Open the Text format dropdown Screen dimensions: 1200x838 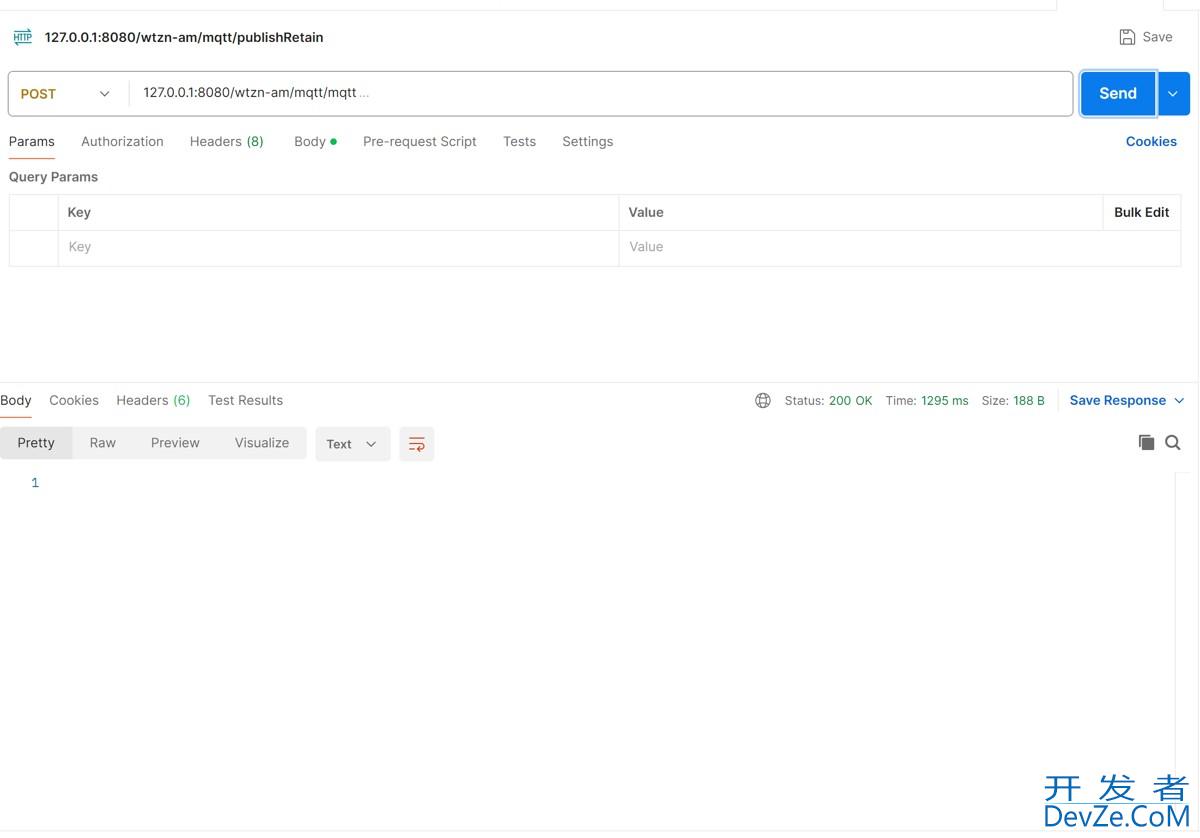(352, 444)
